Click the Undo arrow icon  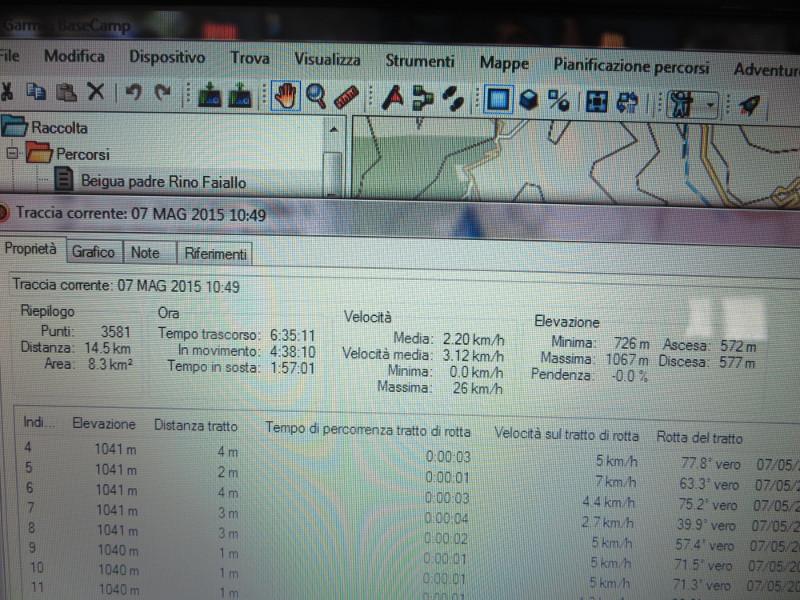coord(132,93)
